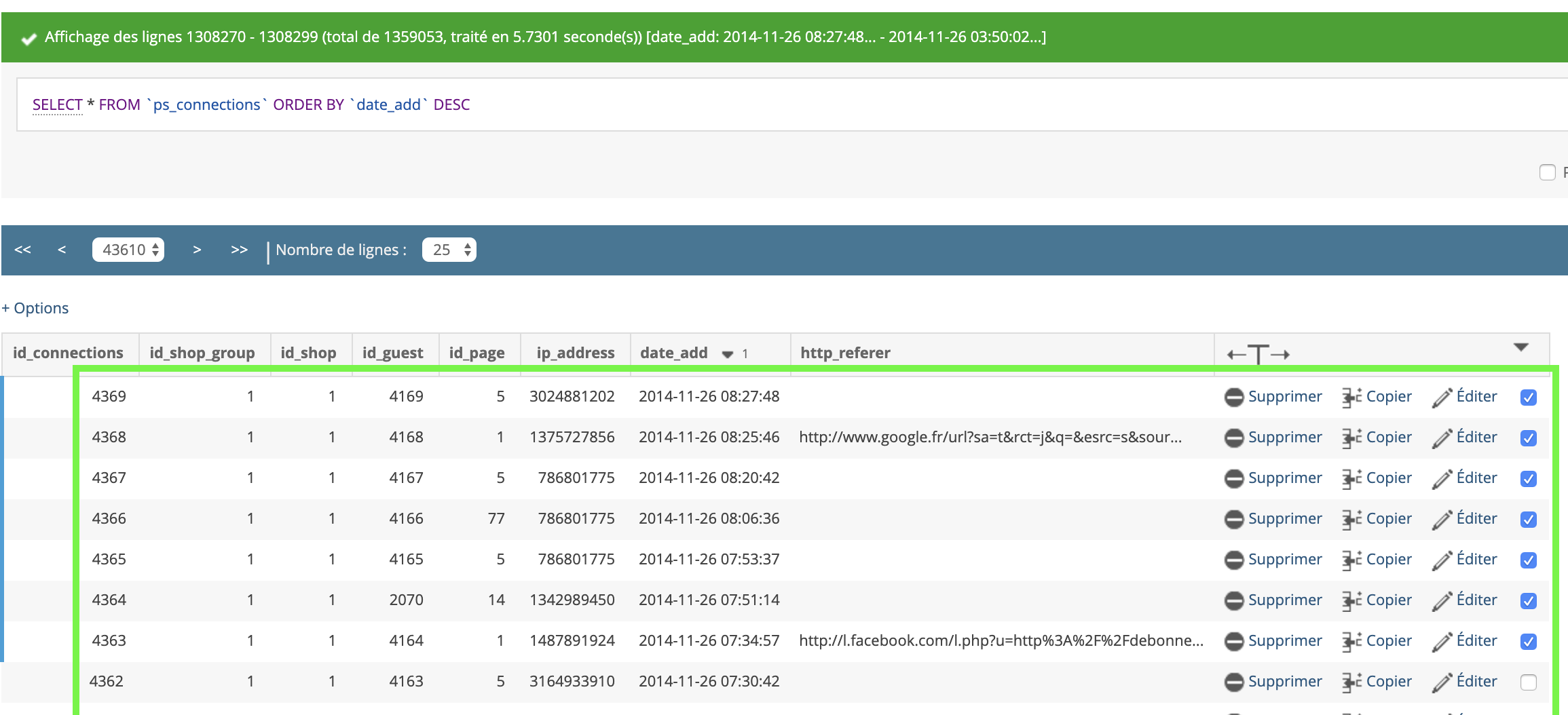
Task: Click the full texts toggle arrows icon
Action: pos(1258,354)
